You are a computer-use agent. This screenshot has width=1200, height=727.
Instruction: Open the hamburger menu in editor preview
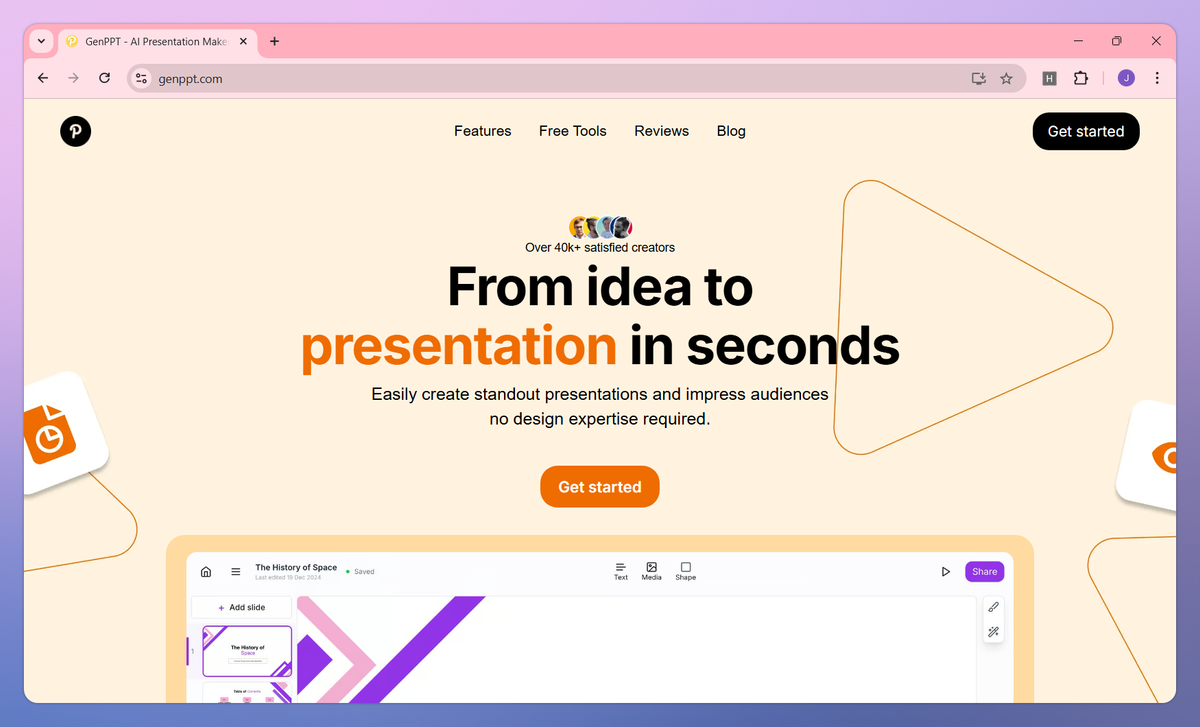click(236, 572)
